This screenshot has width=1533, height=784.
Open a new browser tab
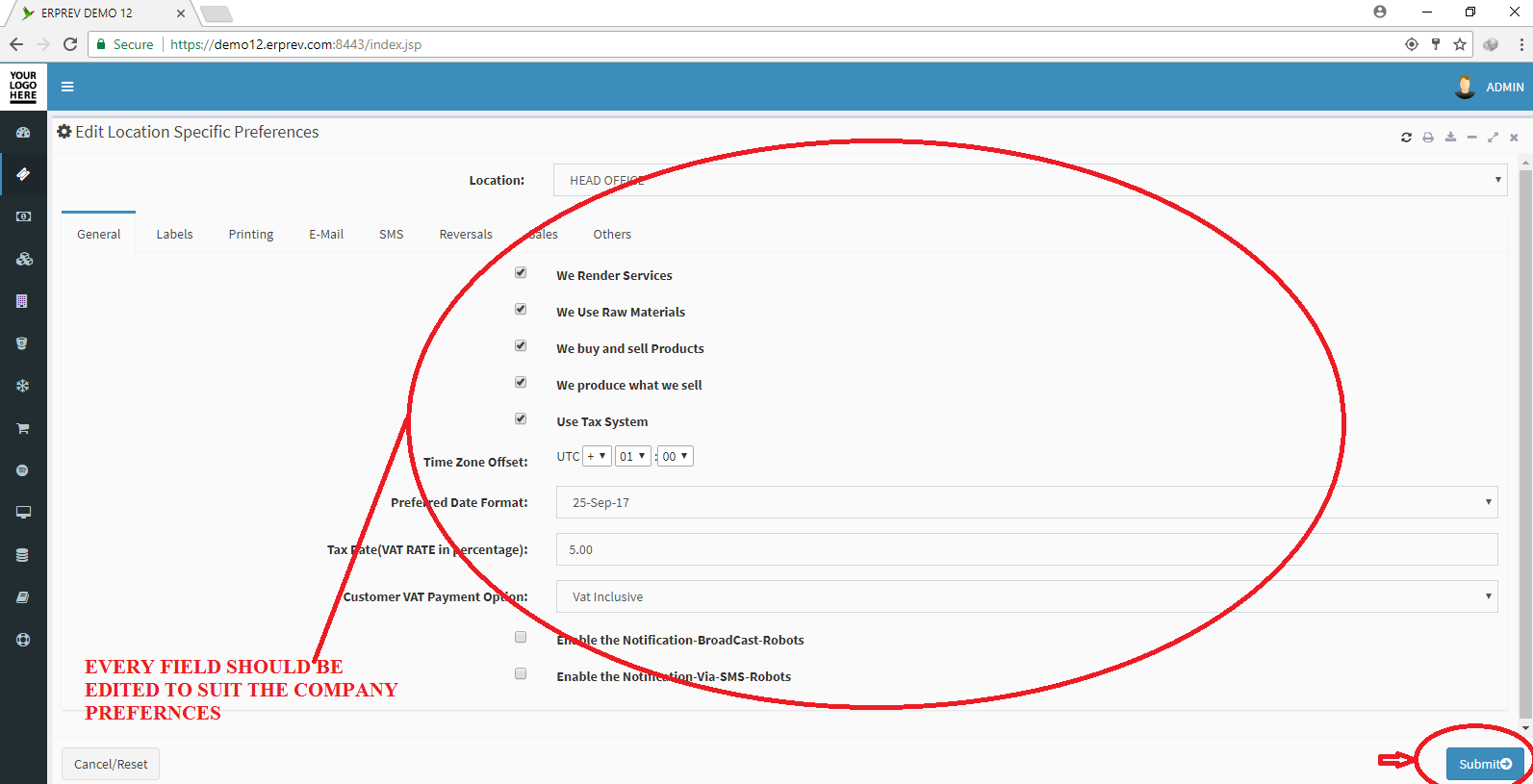point(216,13)
